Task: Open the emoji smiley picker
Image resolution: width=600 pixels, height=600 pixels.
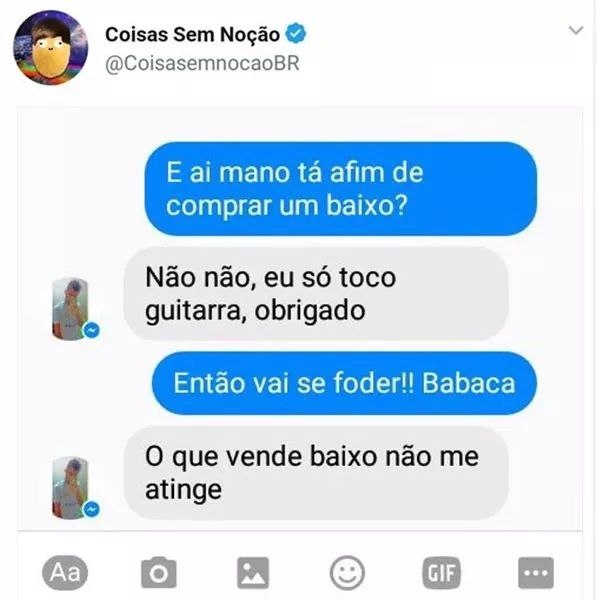Action: click(x=347, y=573)
